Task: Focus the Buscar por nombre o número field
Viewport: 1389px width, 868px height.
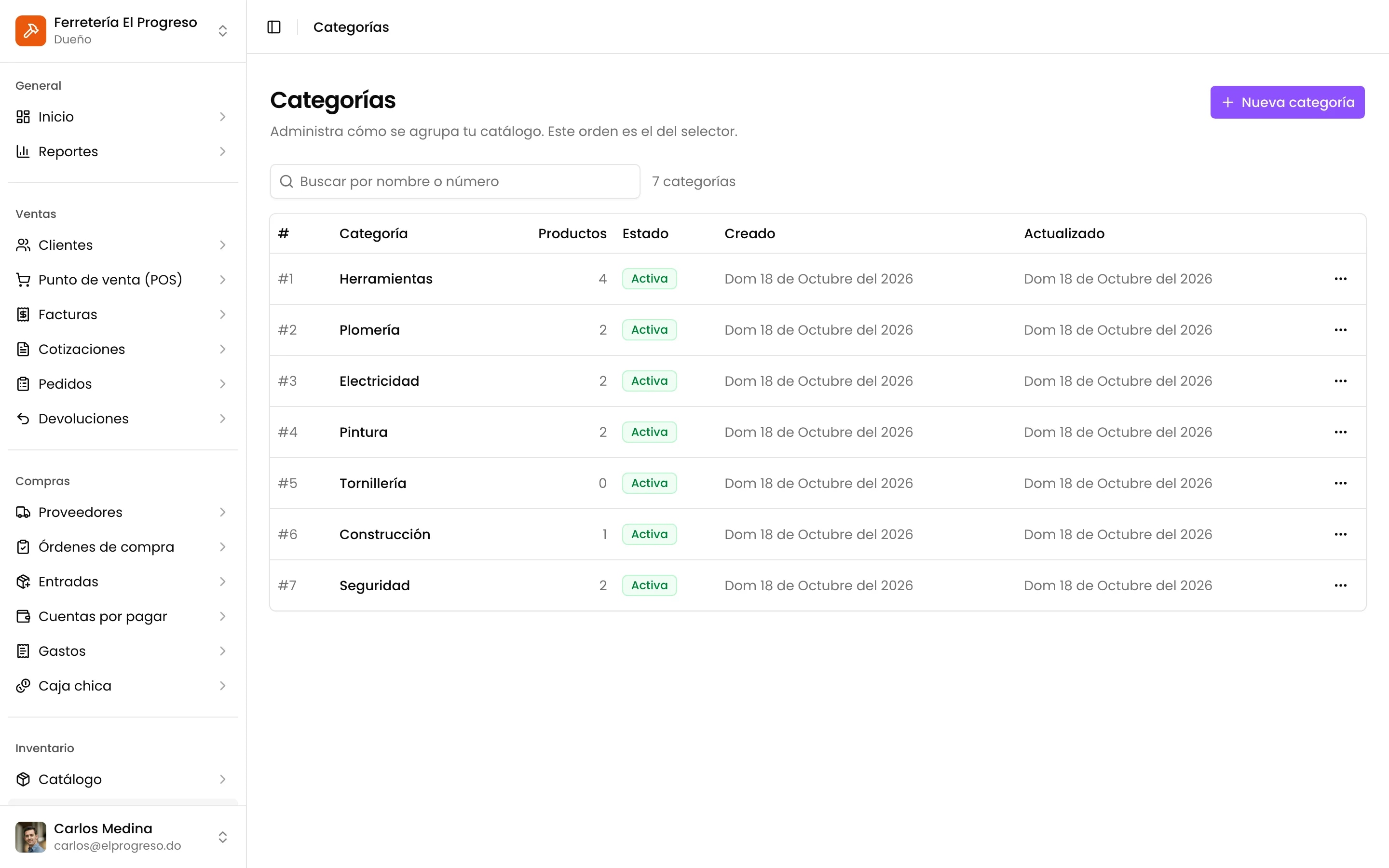Action: pyautogui.click(x=455, y=181)
